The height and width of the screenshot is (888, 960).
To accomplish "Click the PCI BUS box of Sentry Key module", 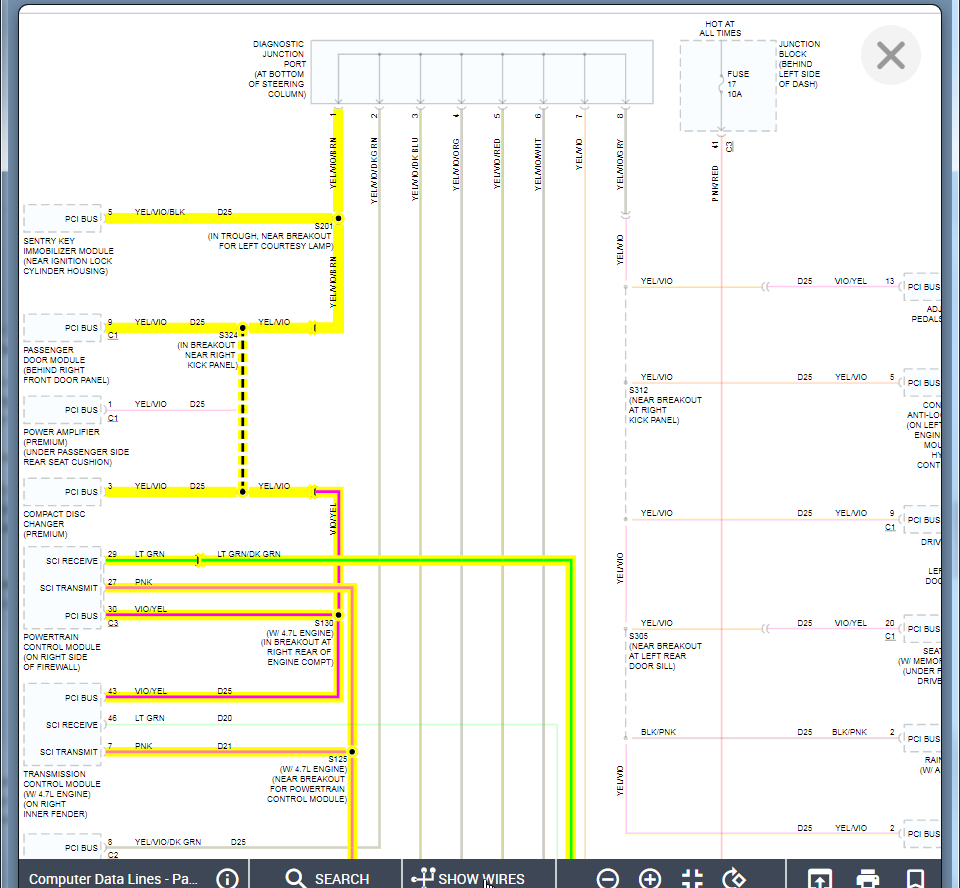I will click(62, 219).
